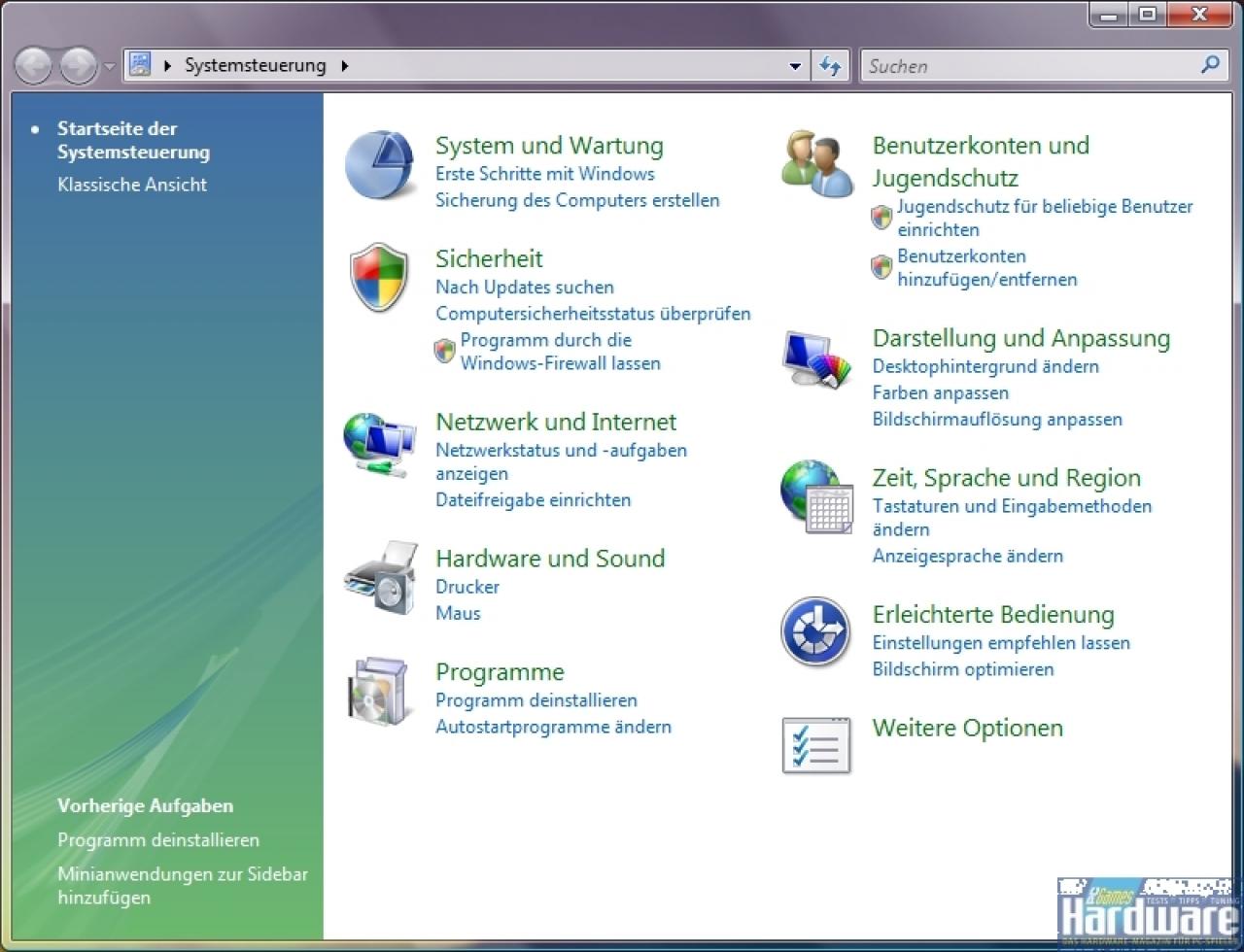Expand the arrow before Systemsteuerung breadcrumb
Viewport: 1244px width, 952px height.
click(168, 66)
